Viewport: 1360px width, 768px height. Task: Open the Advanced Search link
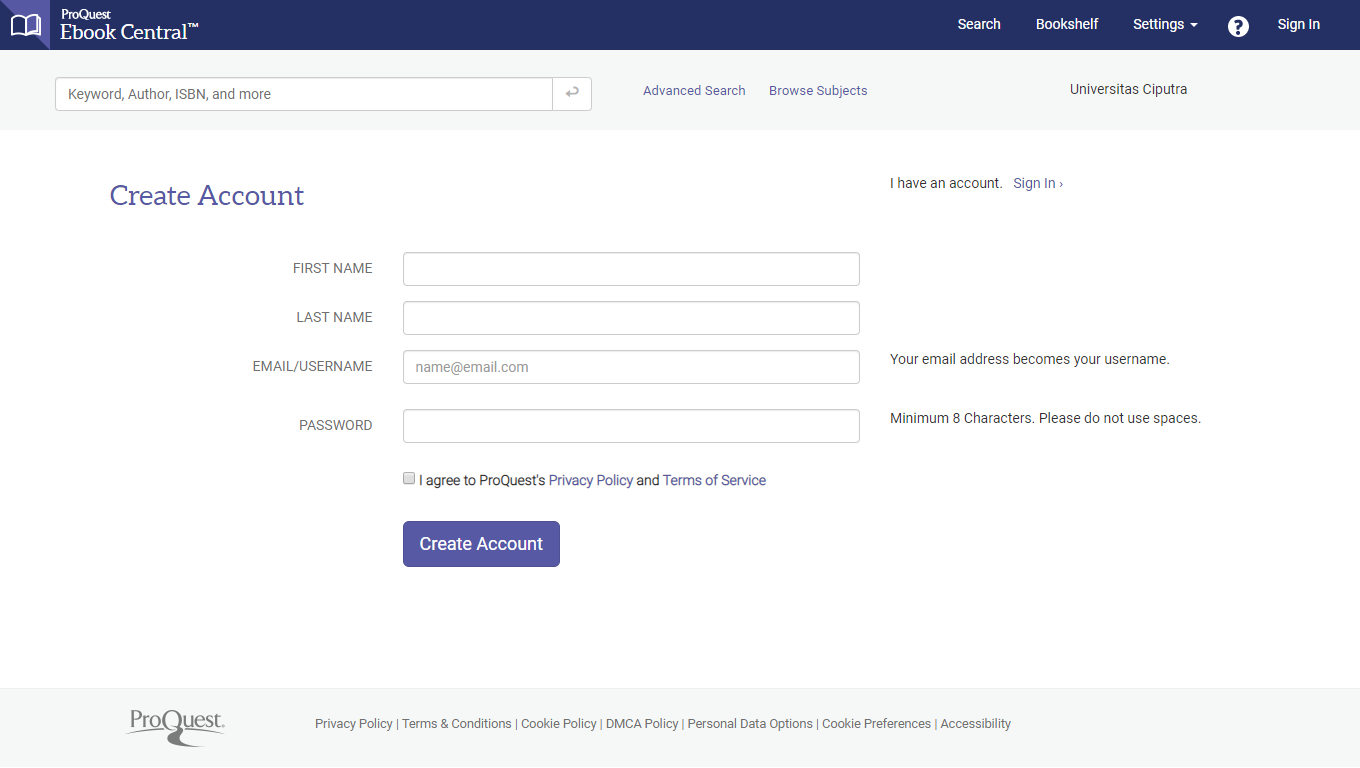(x=694, y=91)
